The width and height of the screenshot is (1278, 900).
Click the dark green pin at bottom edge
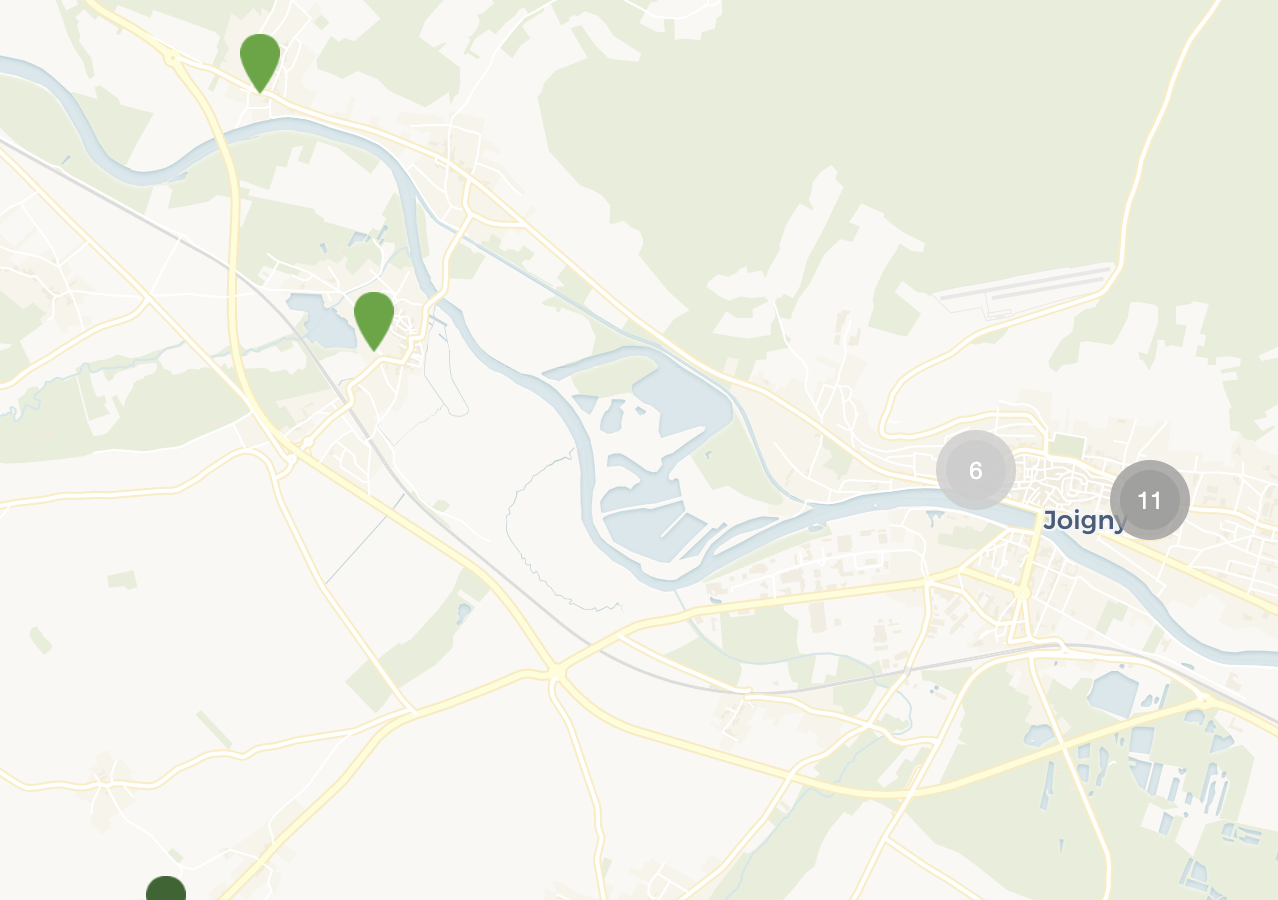pyautogui.click(x=166, y=888)
